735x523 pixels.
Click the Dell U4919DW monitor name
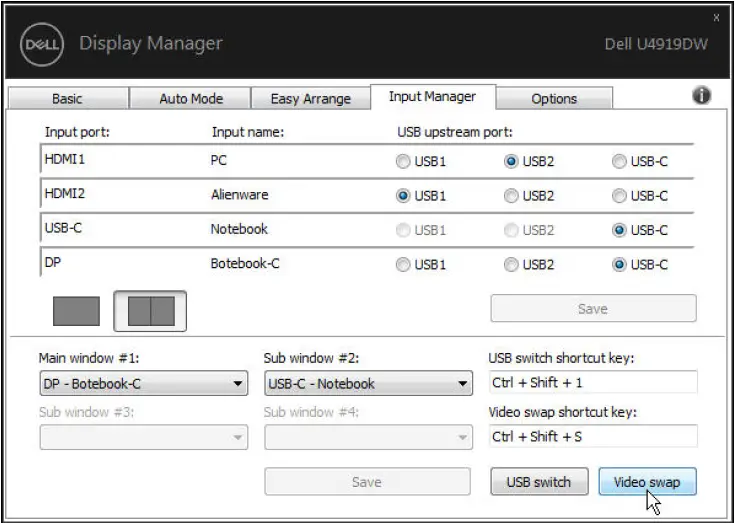[656, 44]
